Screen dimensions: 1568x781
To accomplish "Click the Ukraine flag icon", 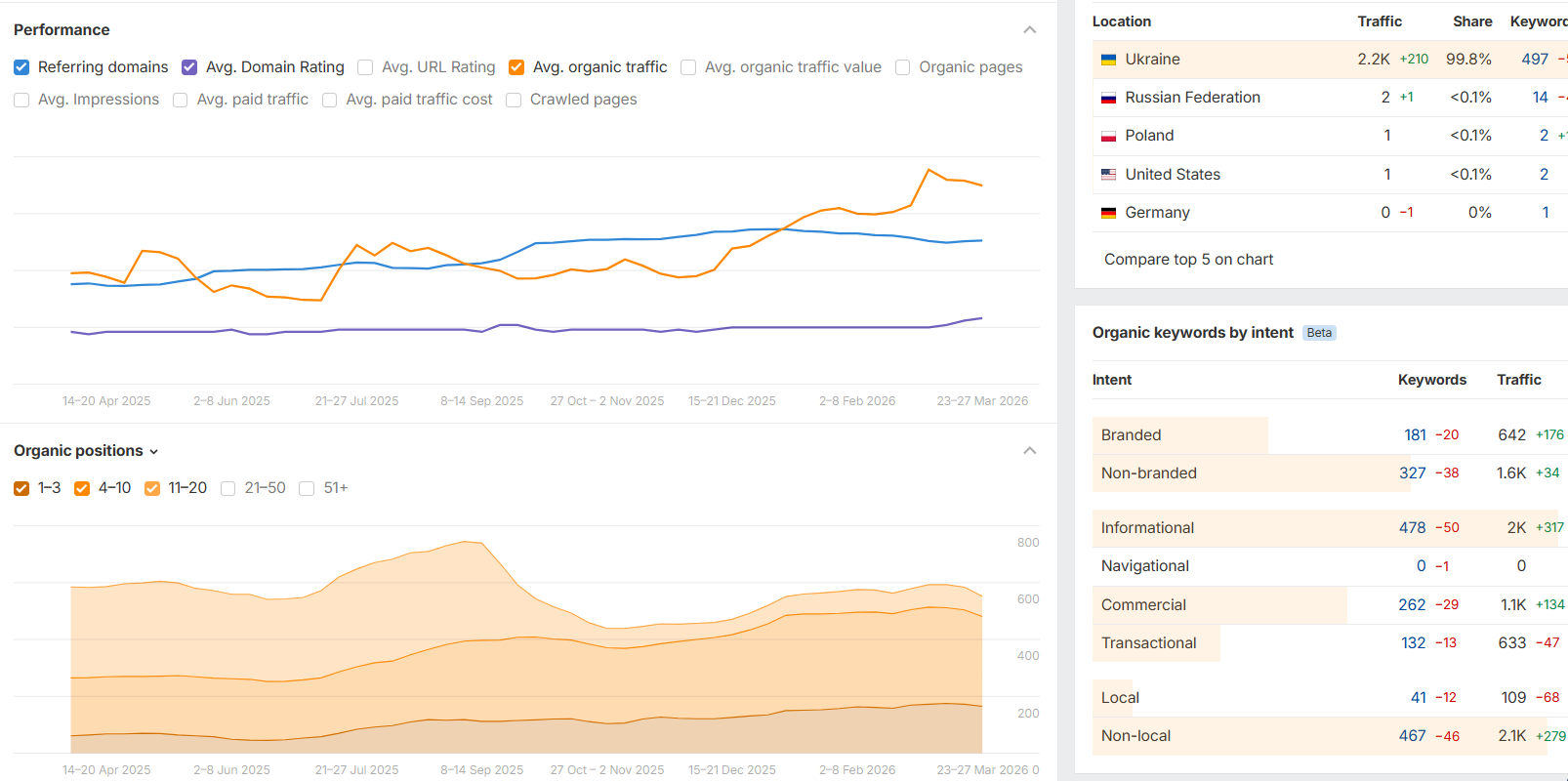I will [x=1108, y=60].
